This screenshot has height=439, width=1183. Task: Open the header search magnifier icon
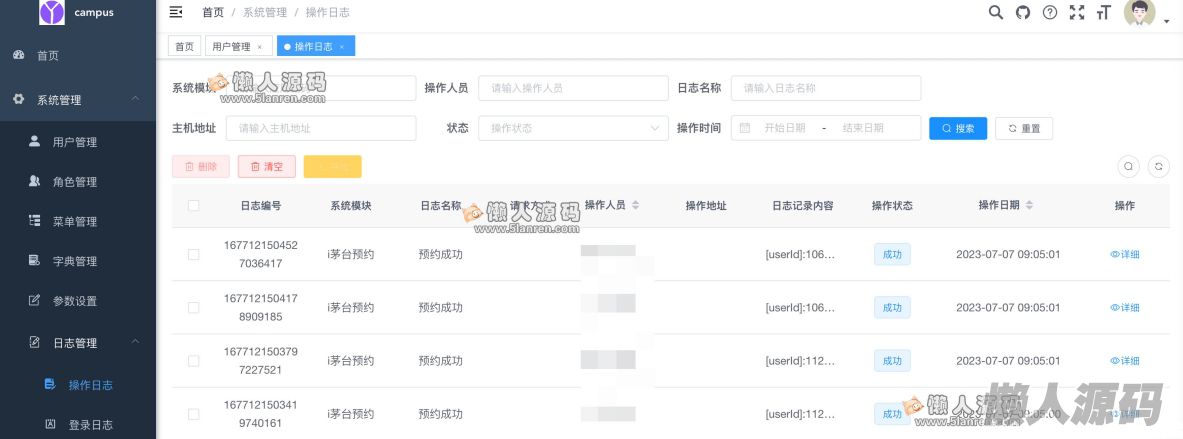point(995,12)
